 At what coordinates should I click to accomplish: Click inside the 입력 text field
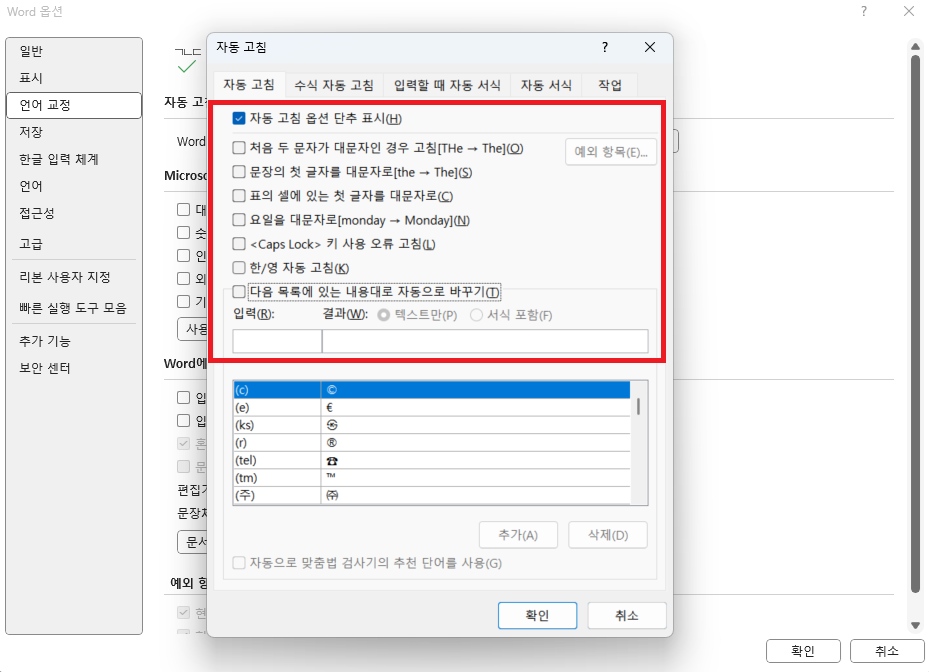tap(277, 339)
